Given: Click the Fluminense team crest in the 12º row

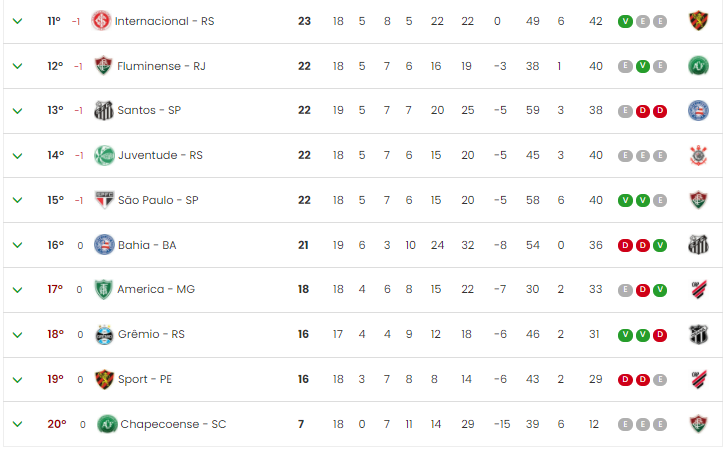Looking at the screenshot, I should click(103, 66).
